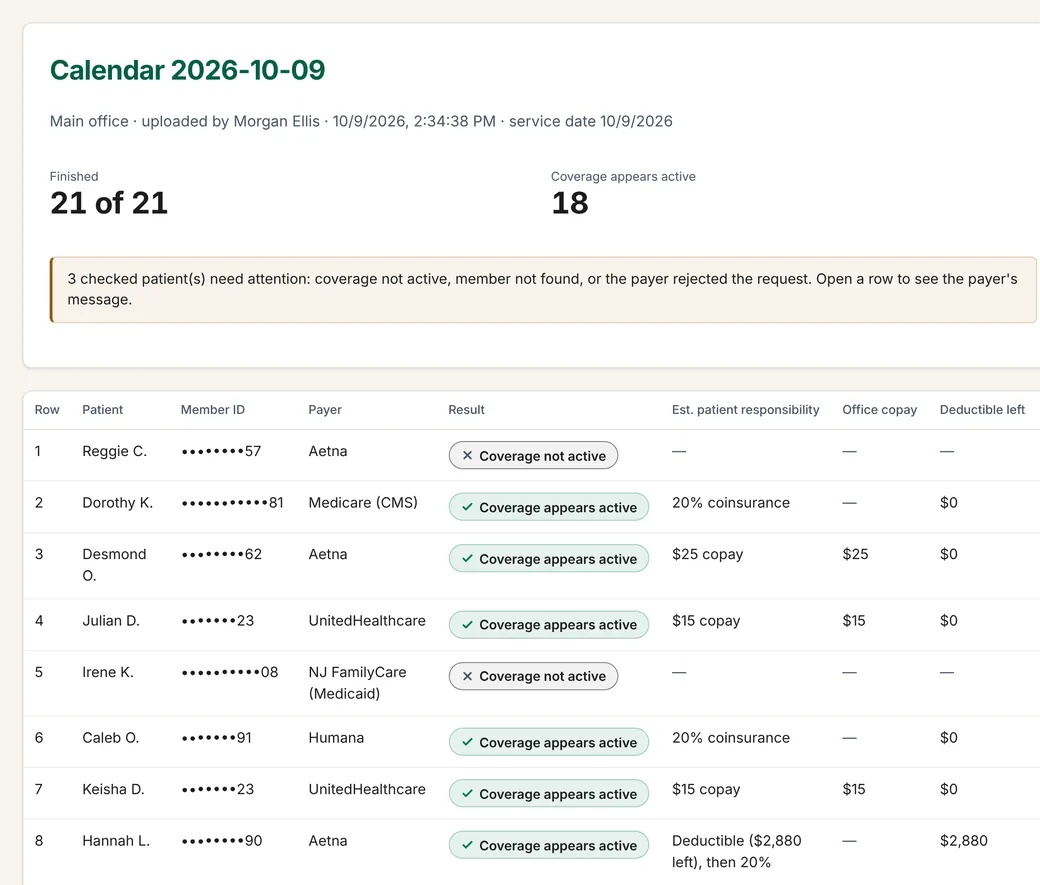
Task: Click Julian D.'s UnitedHealthcare payer cell
Action: (x=367, y=621)
